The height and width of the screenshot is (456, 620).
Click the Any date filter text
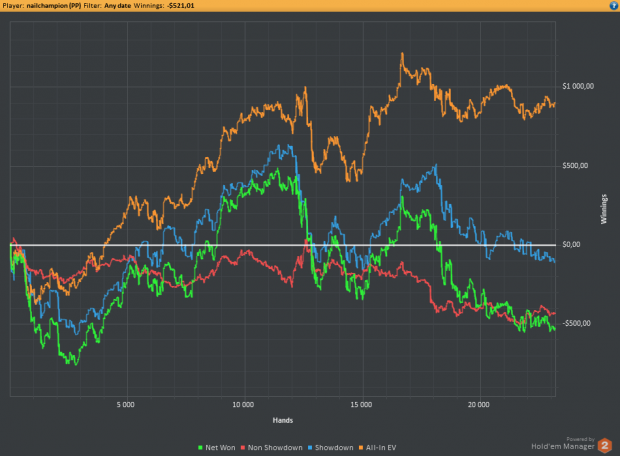[117, 6]
